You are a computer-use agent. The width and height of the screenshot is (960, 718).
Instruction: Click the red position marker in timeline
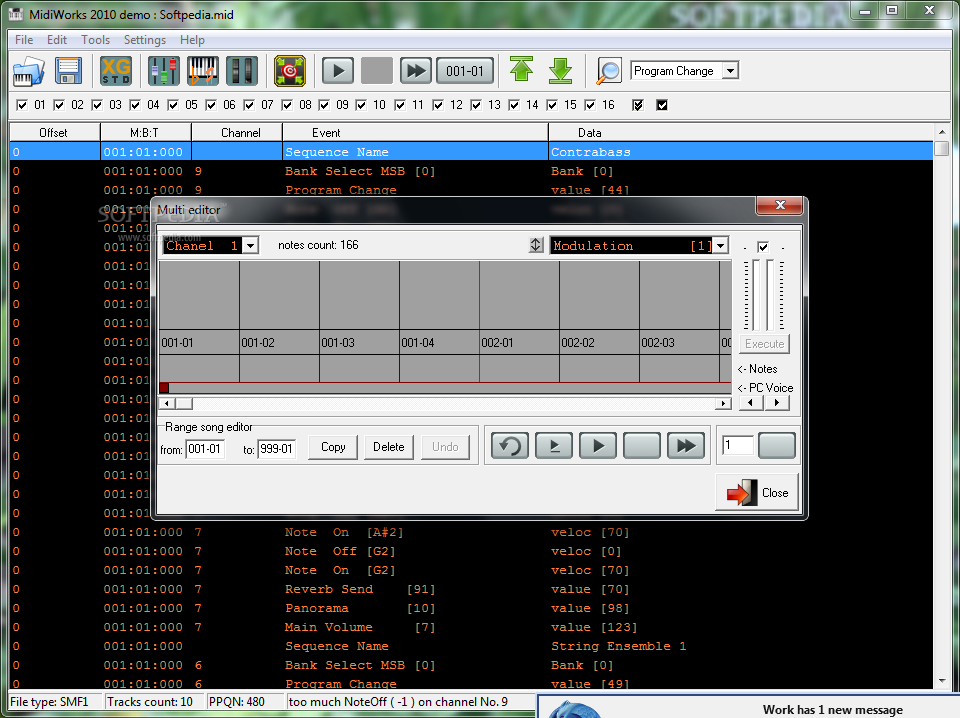[164, 387]
